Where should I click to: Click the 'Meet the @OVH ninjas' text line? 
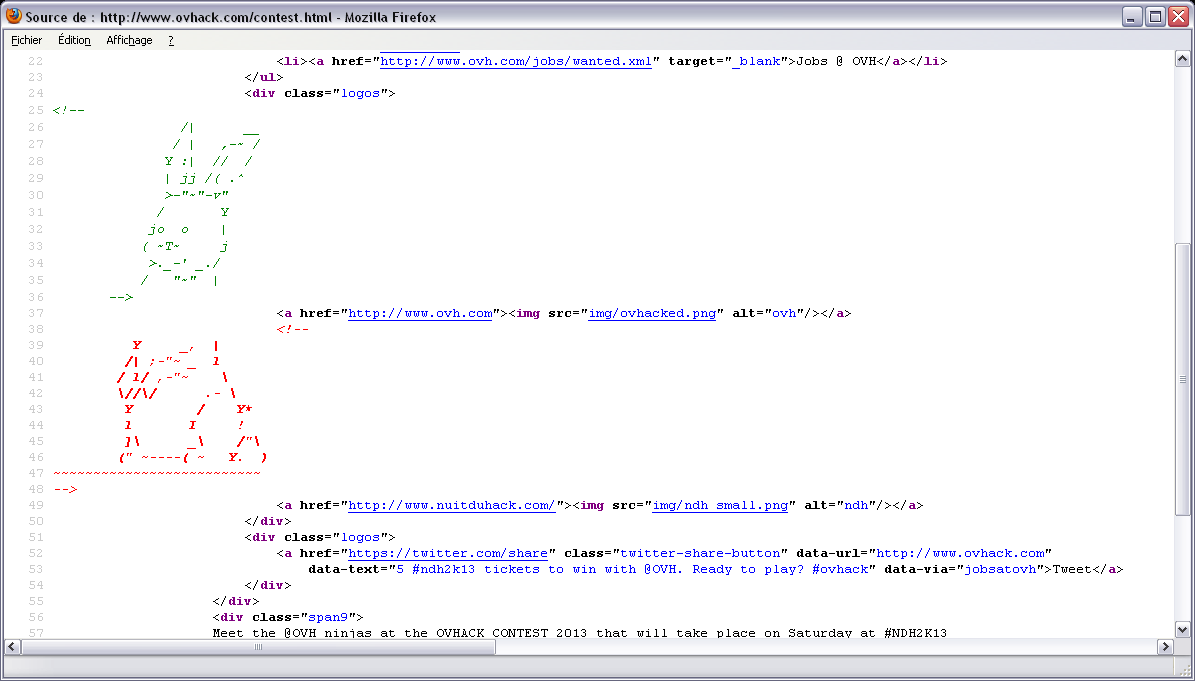[579, 632]
